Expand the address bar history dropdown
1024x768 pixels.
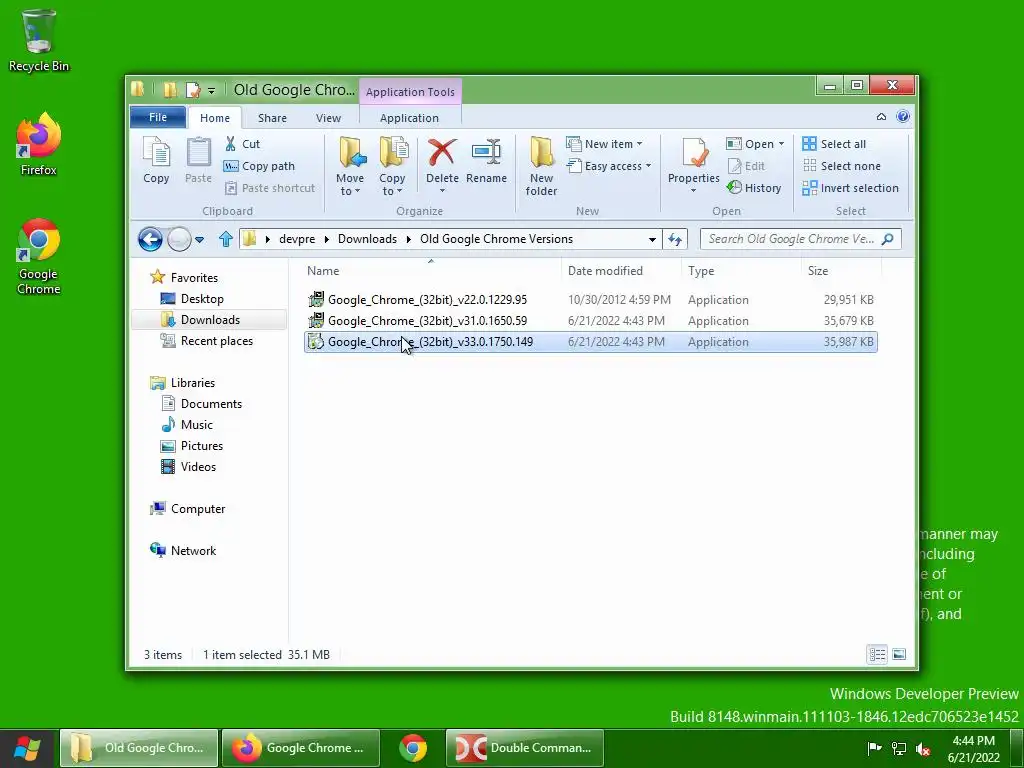(x=652, y=240)
